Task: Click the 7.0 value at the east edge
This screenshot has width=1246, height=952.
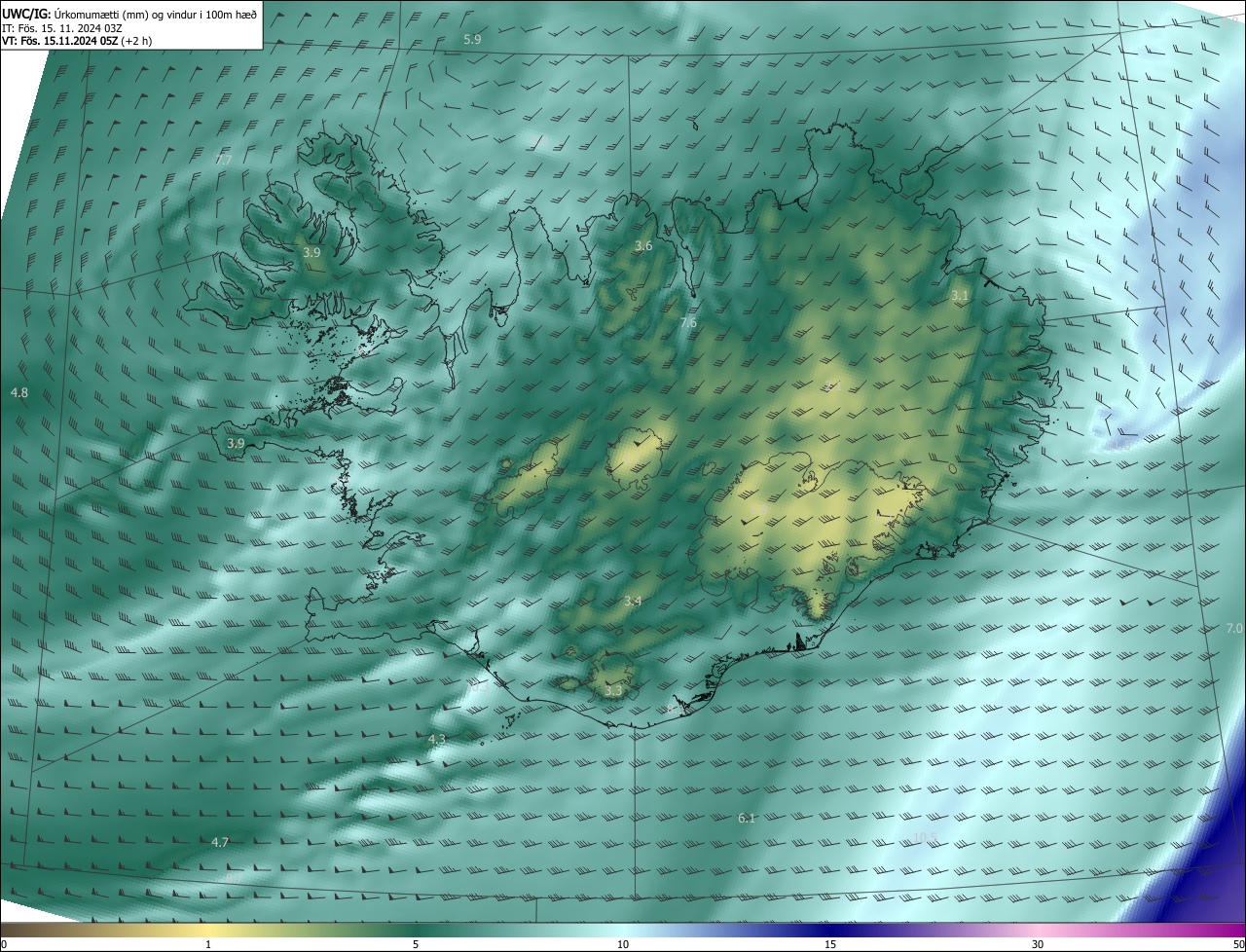Action: pos(1233,629)
